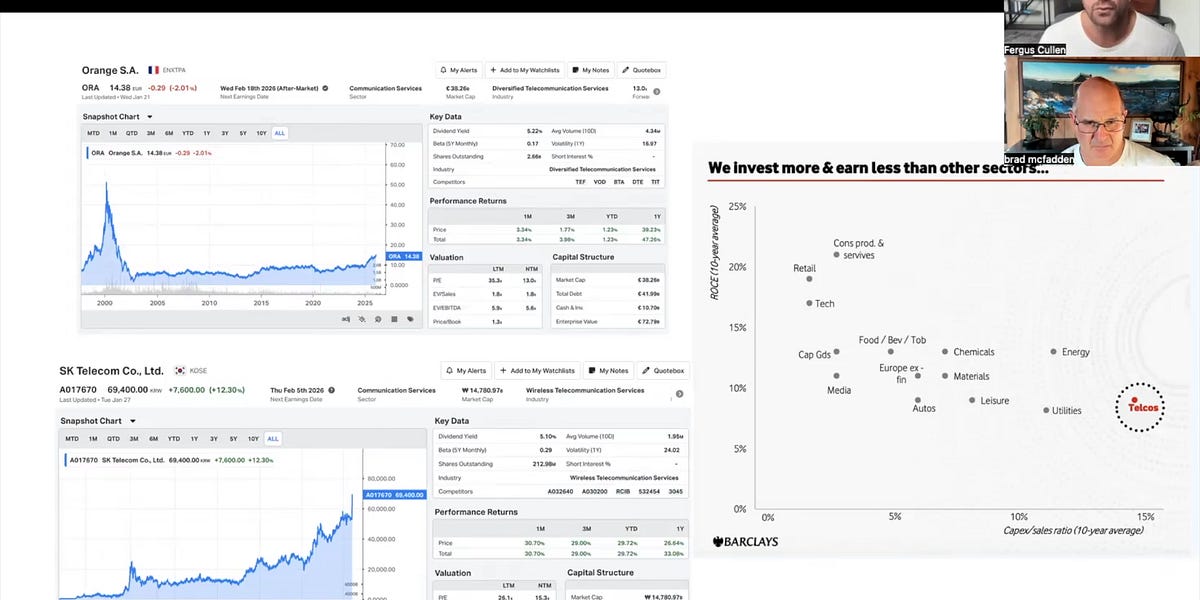This screenshot has height=600, width=1200.
Task: Select YTD range on Orange chart
Action: [x=188, y=133]
